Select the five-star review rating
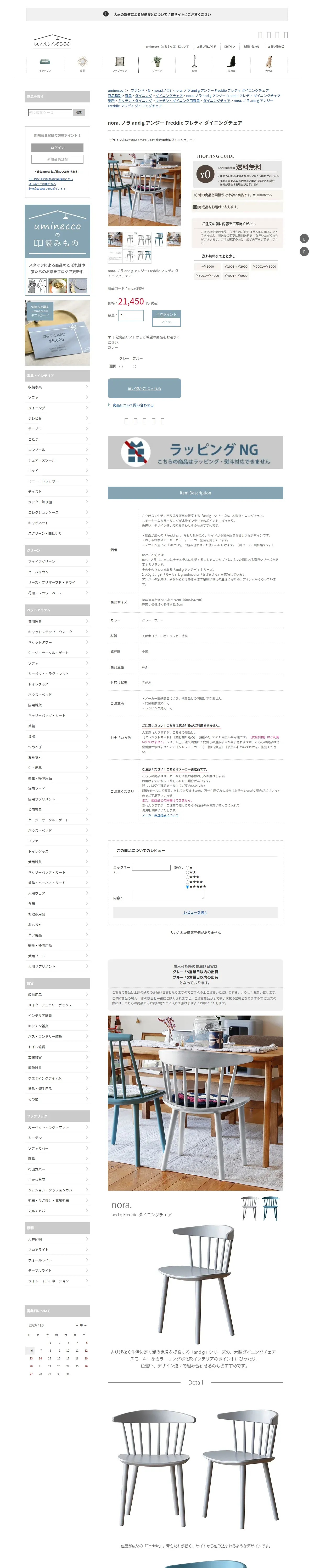Viewport: 314px width, 1568px height. coord(187,887)
